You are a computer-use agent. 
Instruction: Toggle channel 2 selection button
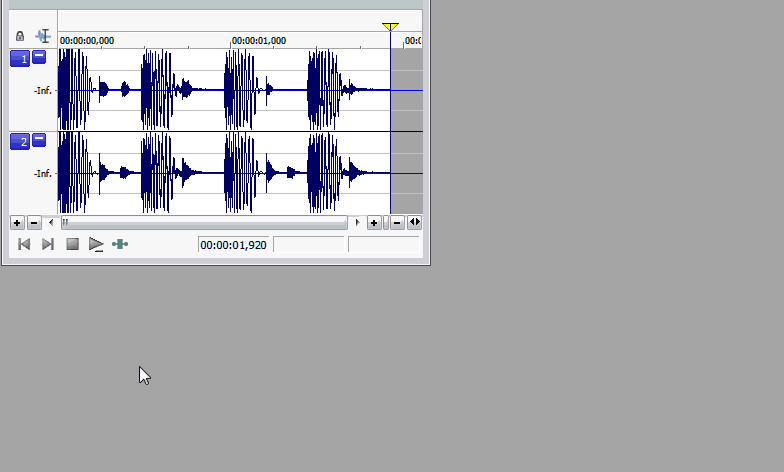pos(19,142)
